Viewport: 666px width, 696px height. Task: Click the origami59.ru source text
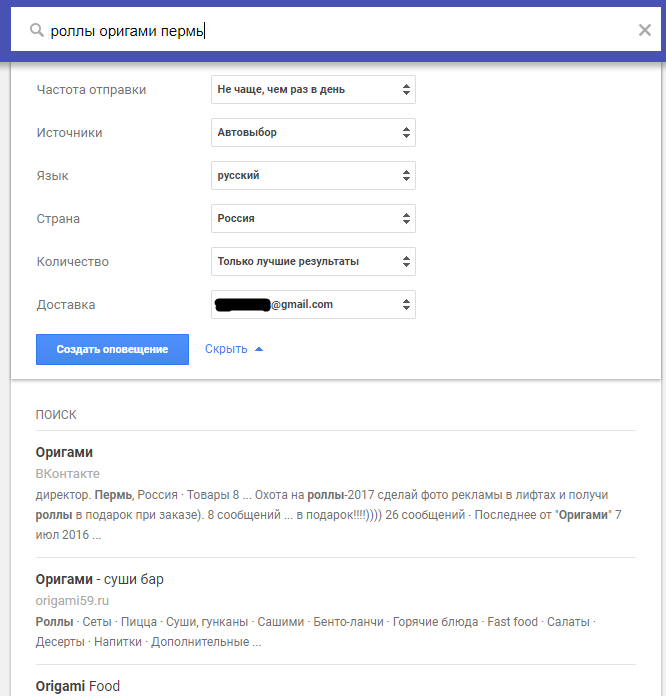[x=72, y=601]
